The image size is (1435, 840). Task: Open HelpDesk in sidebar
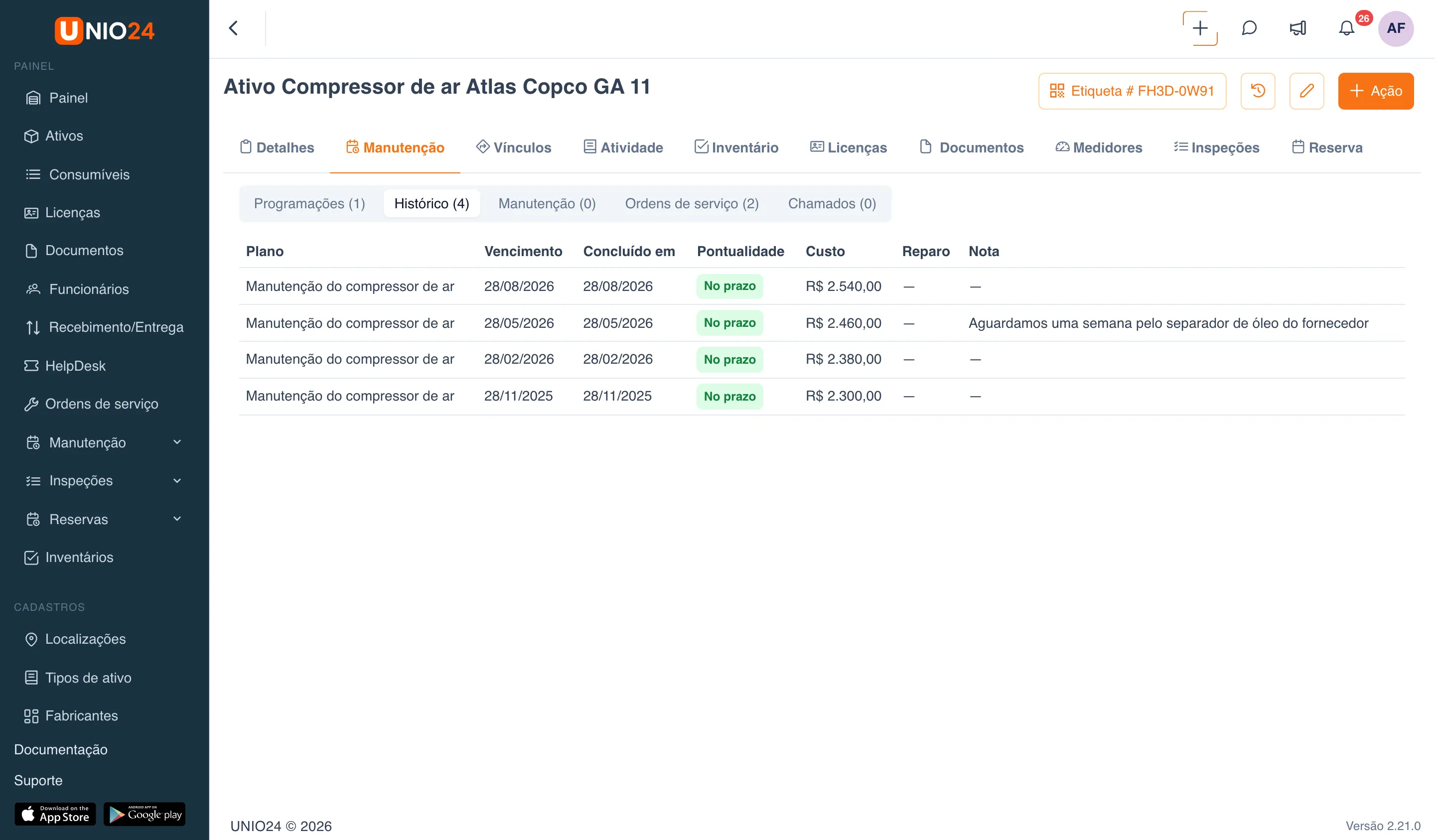[65, 366]
